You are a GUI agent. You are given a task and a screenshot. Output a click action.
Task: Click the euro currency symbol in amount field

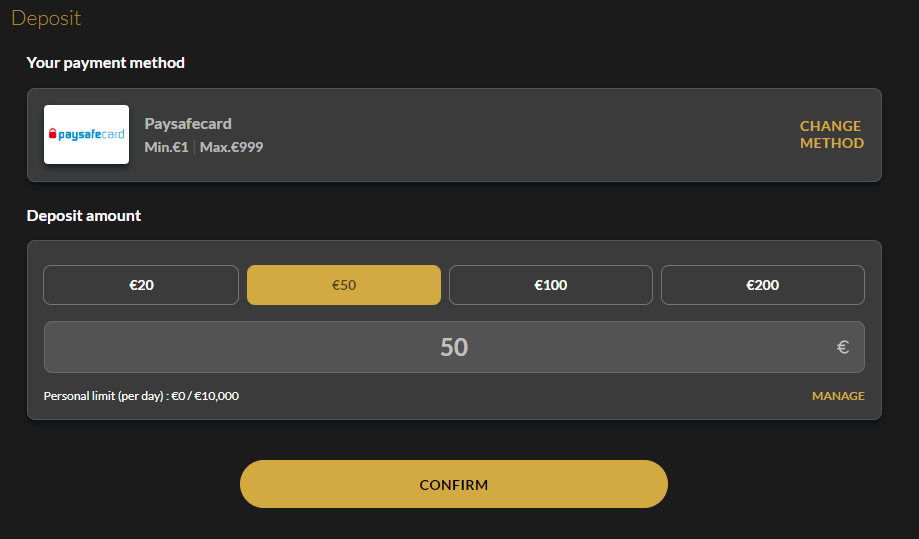843,347
